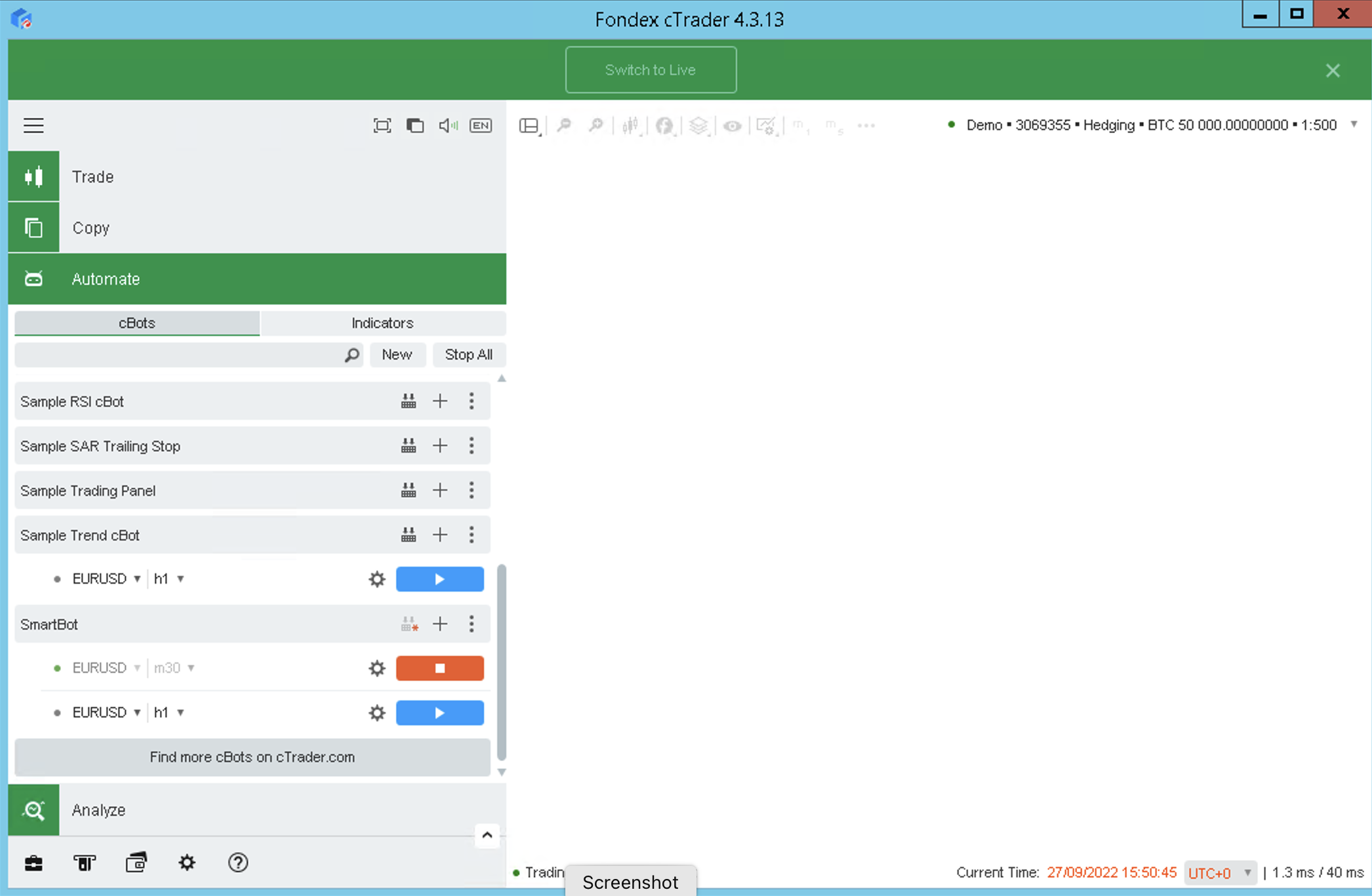
Task: Click the EN language icon
Action: [x=481, y=125]
